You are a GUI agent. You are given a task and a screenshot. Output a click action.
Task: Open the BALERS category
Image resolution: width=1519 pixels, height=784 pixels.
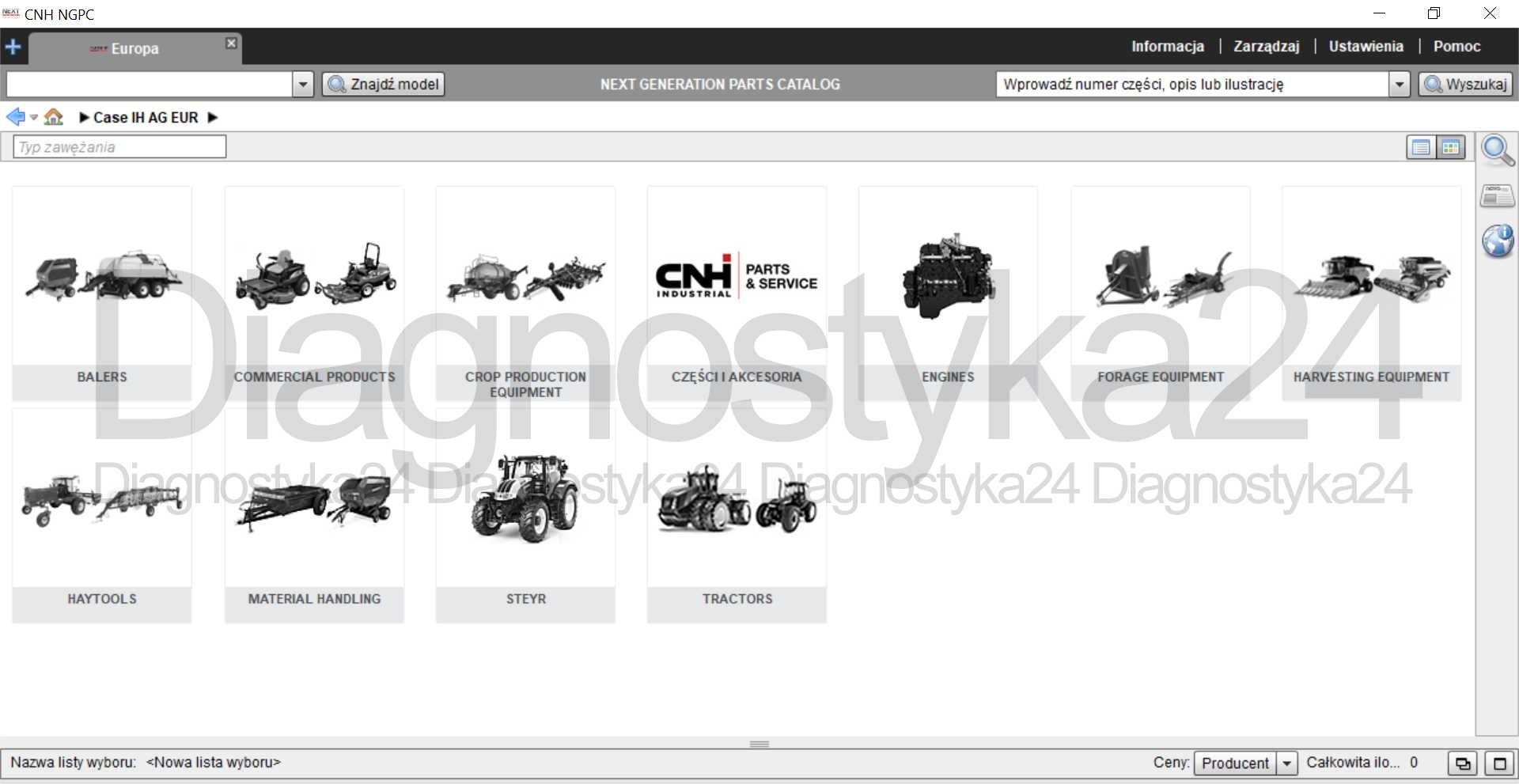tap(102, 294)
